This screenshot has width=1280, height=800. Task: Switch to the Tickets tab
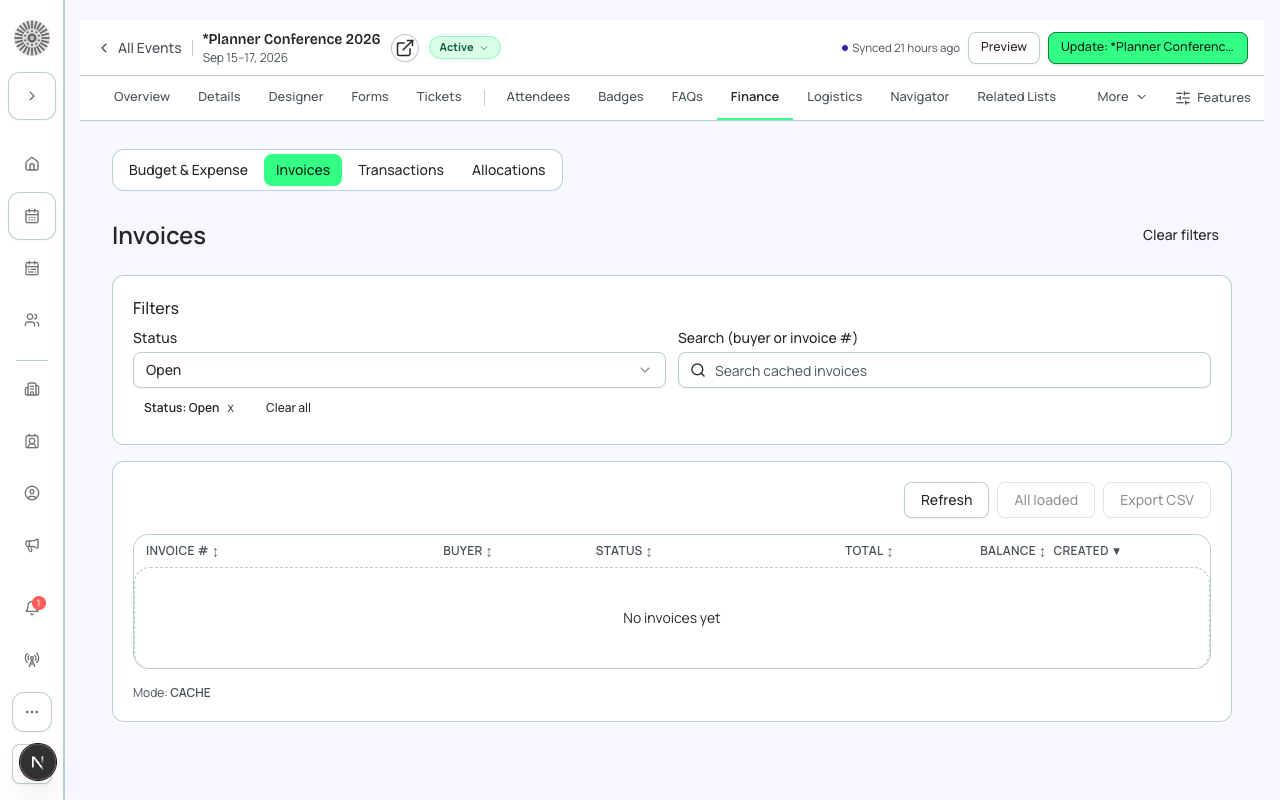click(439, 97)
